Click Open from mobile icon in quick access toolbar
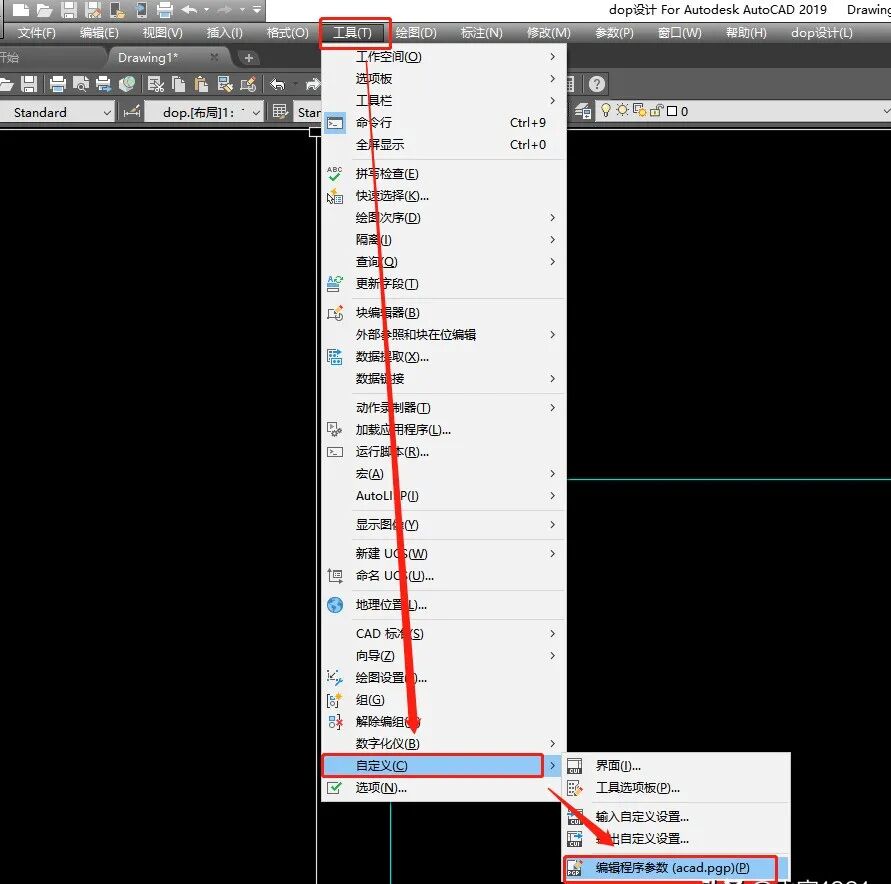The height and width of the screenshot is (884, 891). point(118,10)
